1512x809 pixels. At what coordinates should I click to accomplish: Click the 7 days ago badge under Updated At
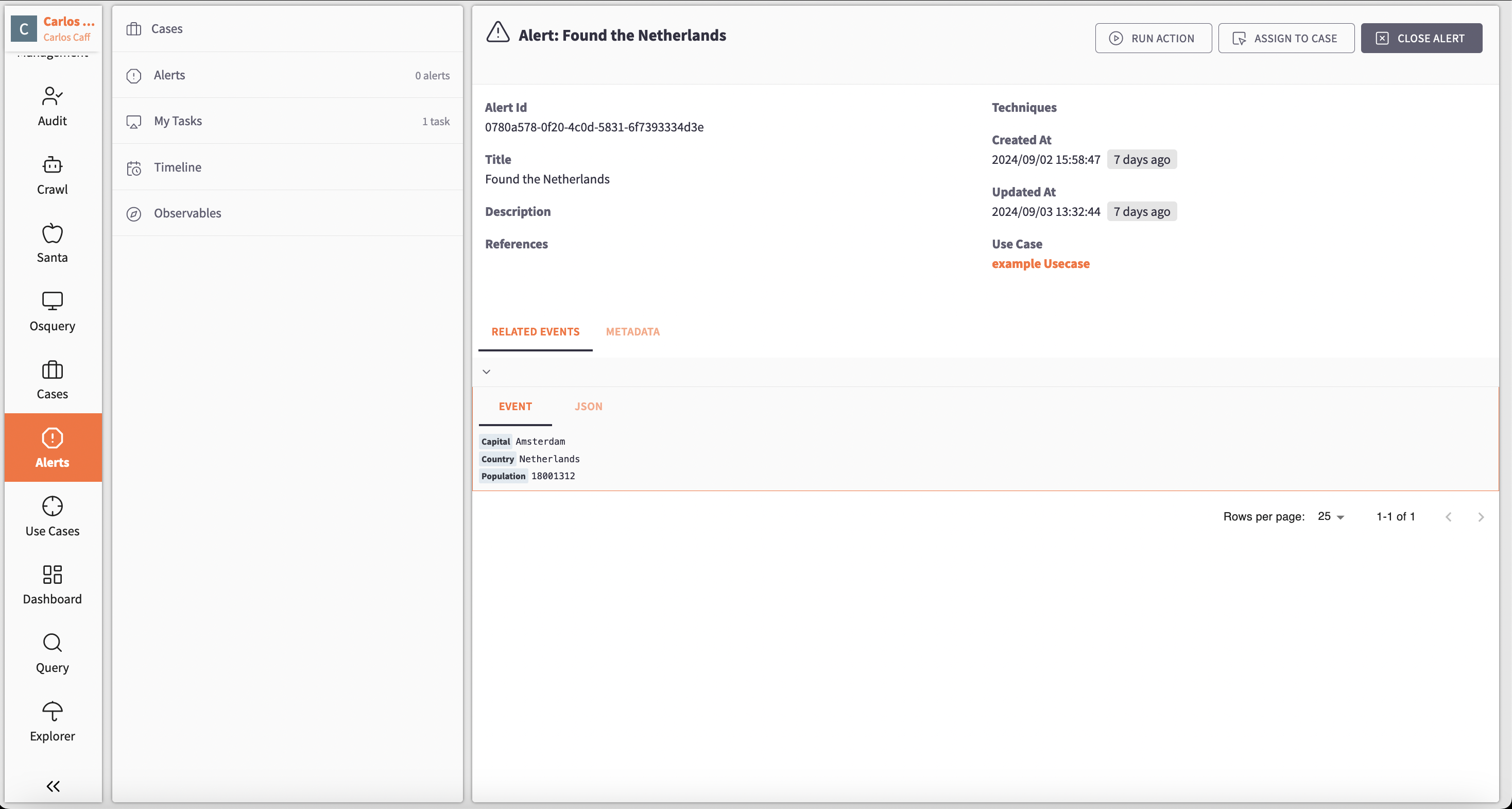[1142, 211]
